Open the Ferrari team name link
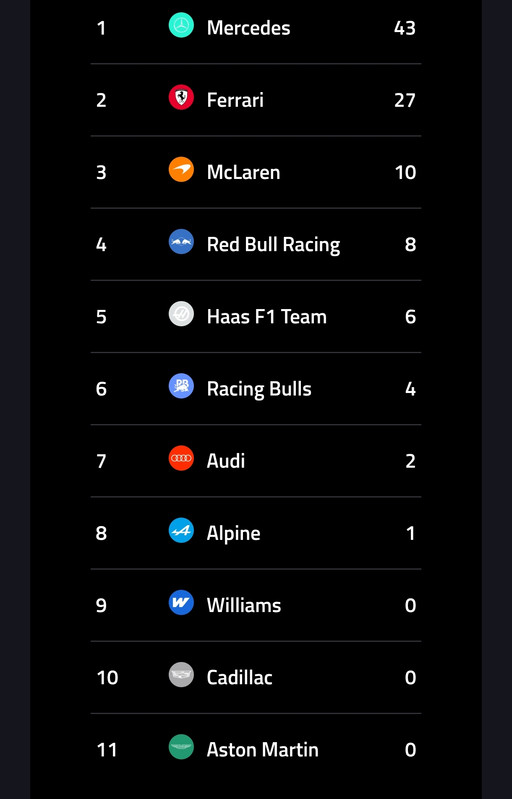Screen dimensions: 512x799 235,100
